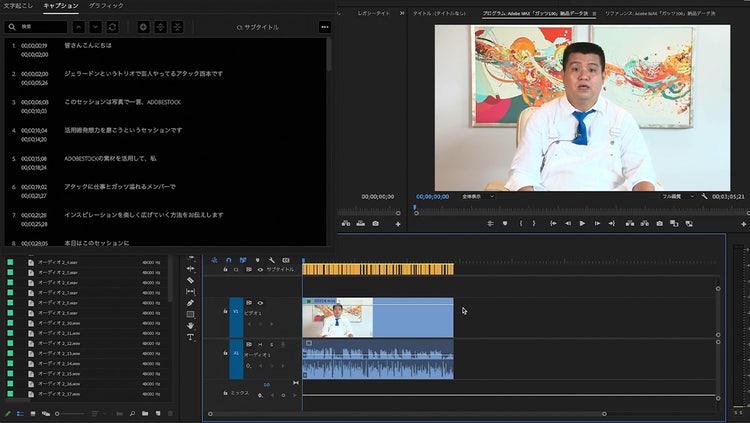Open timeline display settings wrench
Image resolution: width=750 pixels, height=423 pixels.
272,260
